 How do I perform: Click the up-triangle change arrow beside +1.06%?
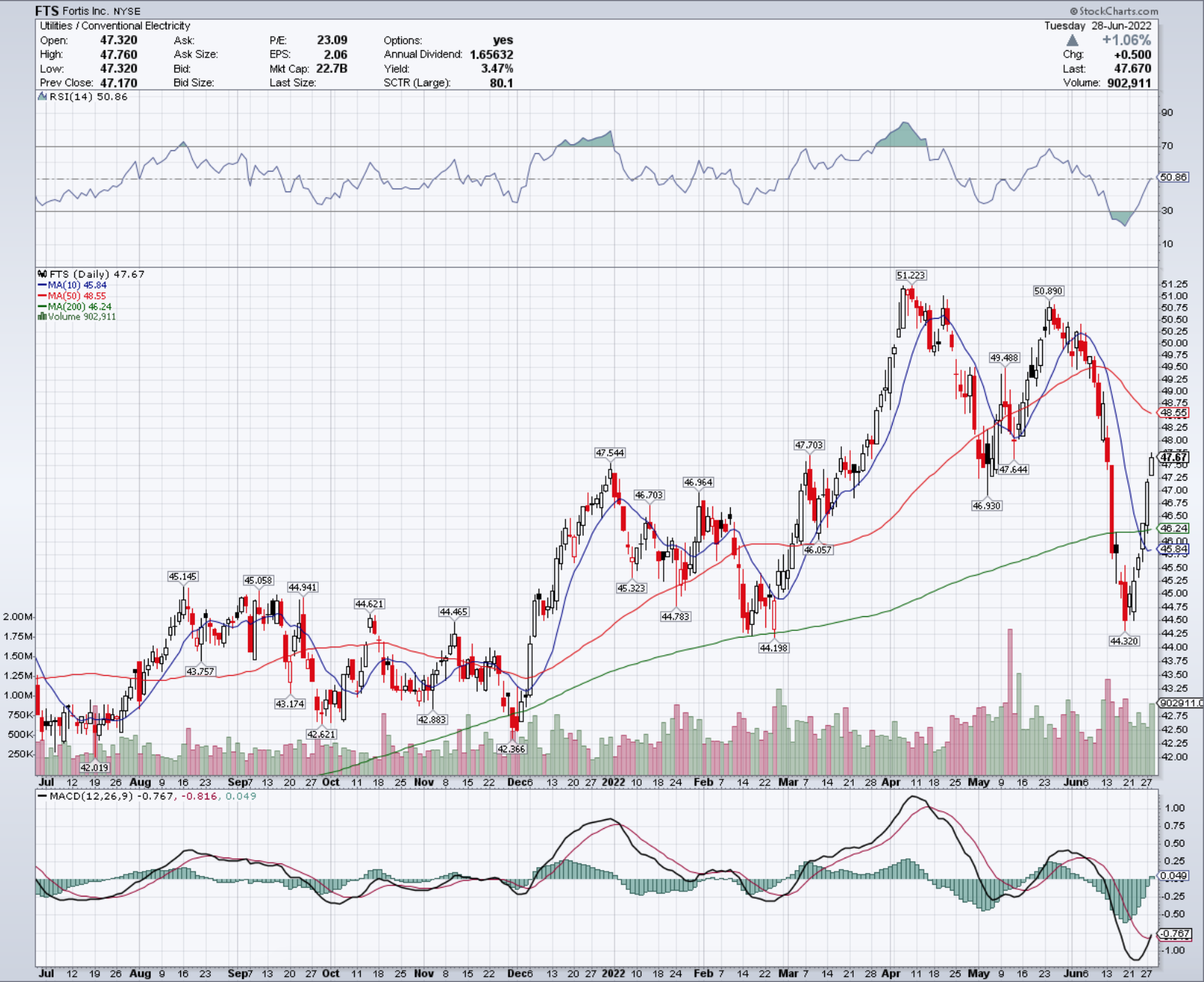click(x=1072, y=40)
